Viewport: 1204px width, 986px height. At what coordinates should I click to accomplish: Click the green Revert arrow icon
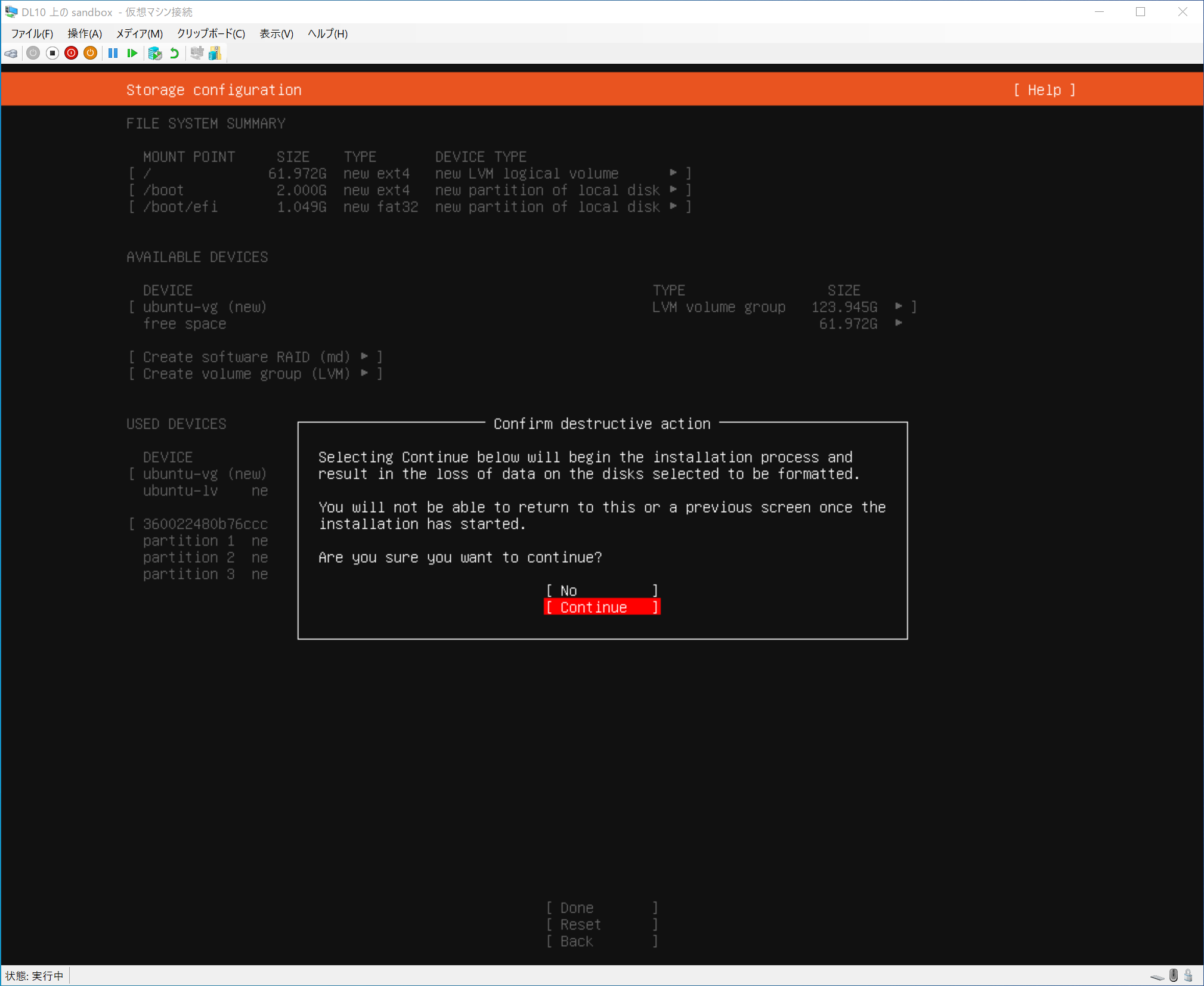point(174,54)
